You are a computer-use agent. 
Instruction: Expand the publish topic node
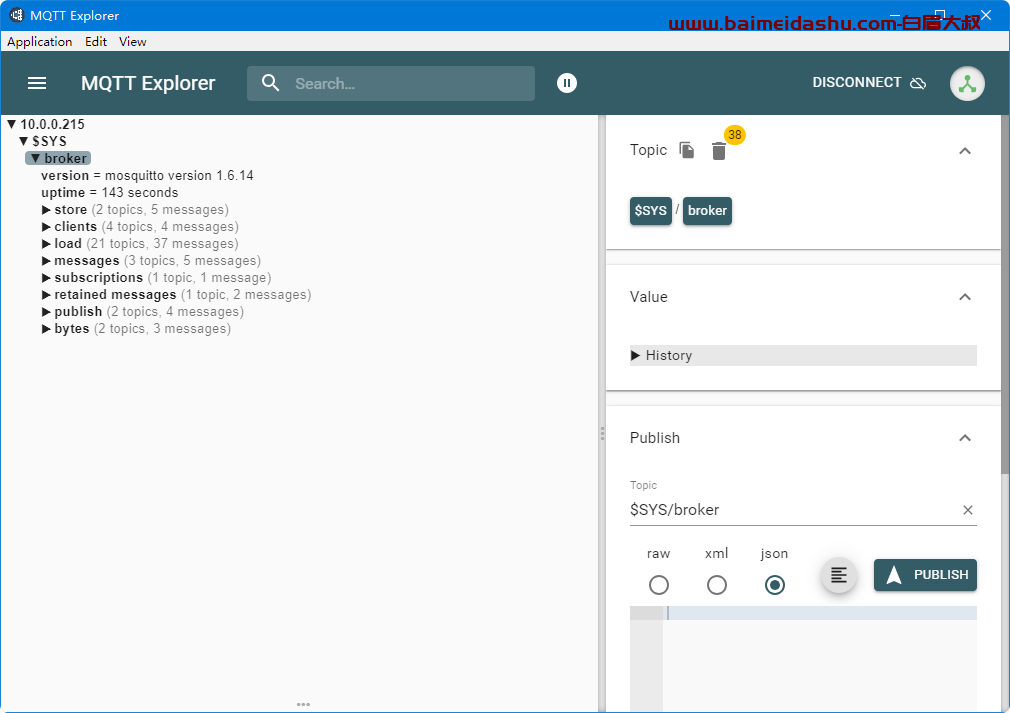coord(46,312)
